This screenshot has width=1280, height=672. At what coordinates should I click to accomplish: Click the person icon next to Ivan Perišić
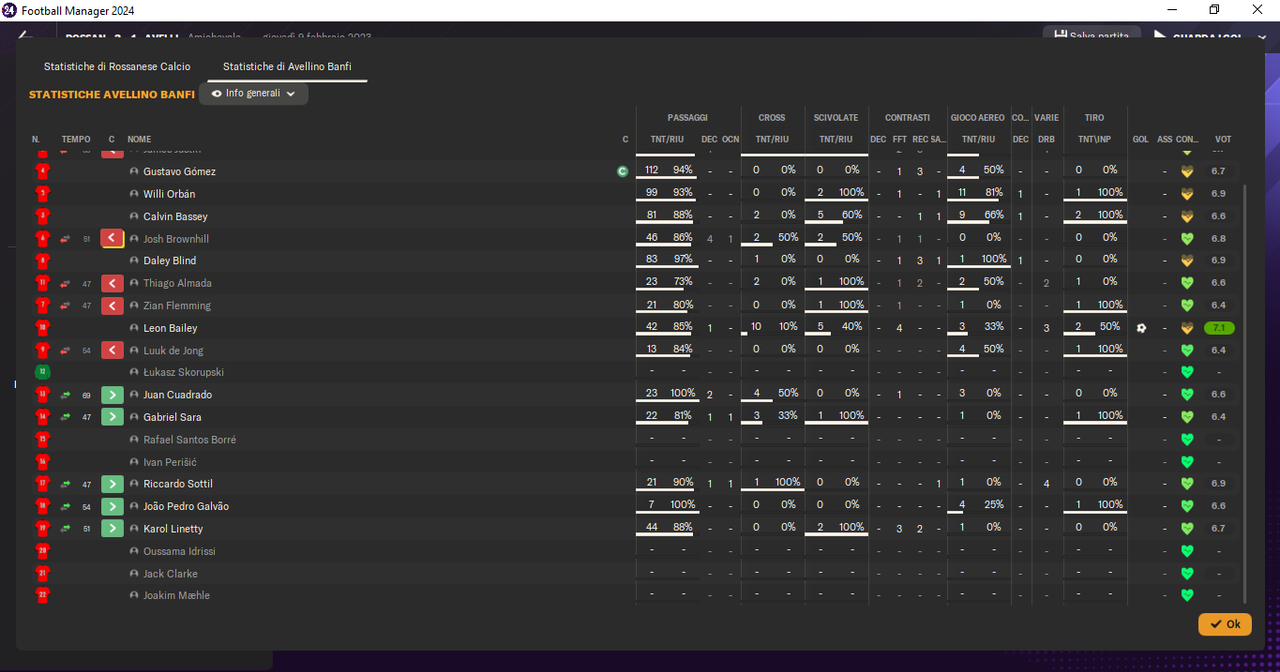point(134,462)
